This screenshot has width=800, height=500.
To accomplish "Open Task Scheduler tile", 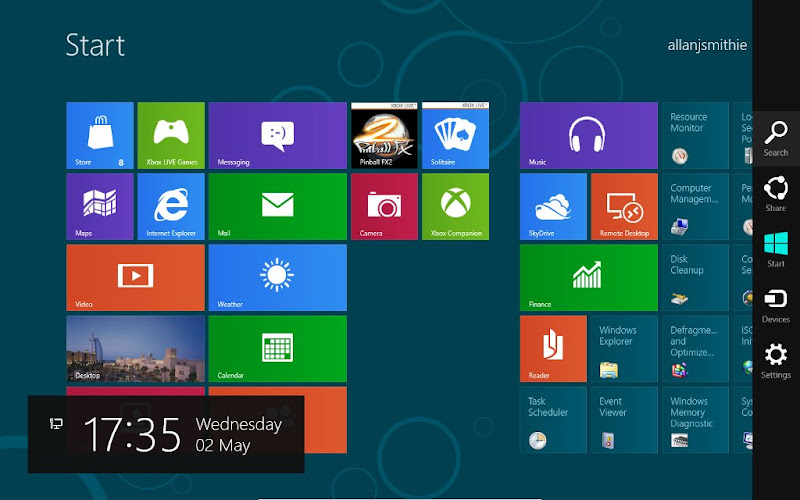I will [x=553, y=419].
